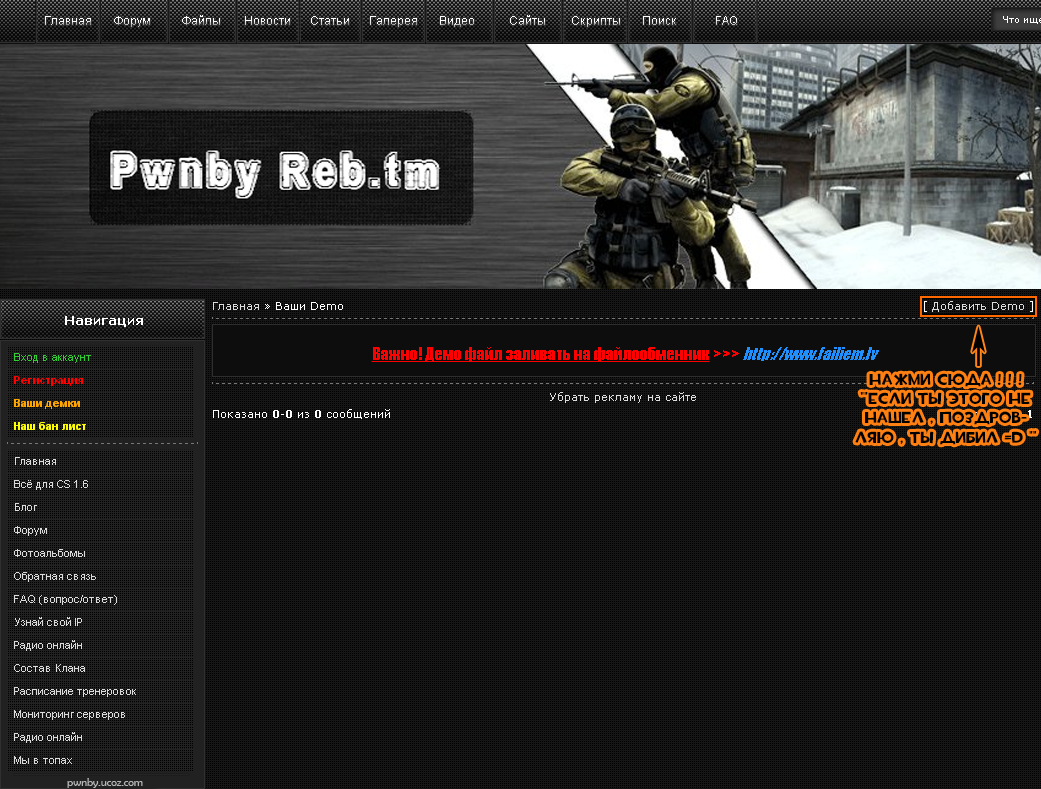Open the http://www.failiem.lv link

[811, 353]
